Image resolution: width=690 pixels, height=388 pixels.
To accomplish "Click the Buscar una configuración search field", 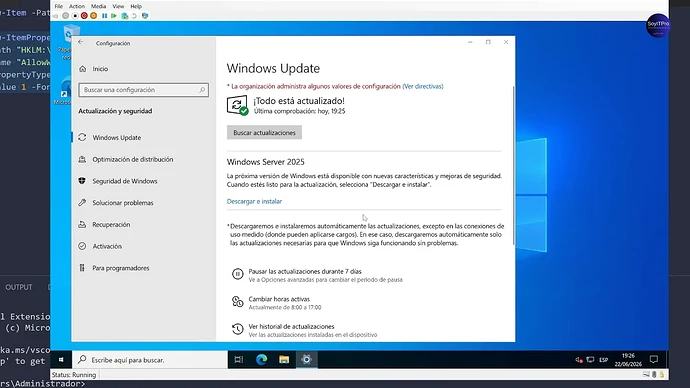I will click(x=143, y=90).
